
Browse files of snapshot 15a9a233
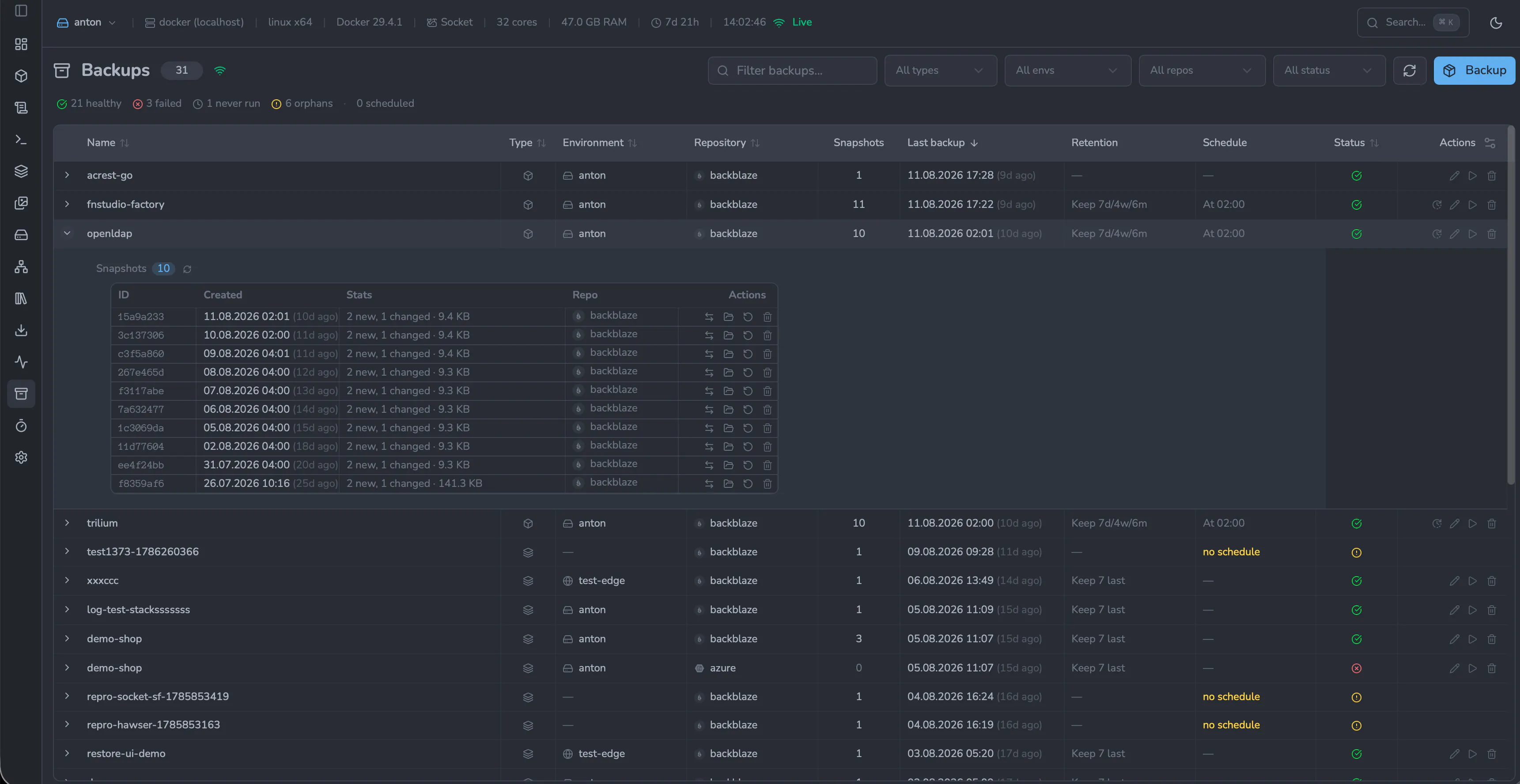click(728, 317)
